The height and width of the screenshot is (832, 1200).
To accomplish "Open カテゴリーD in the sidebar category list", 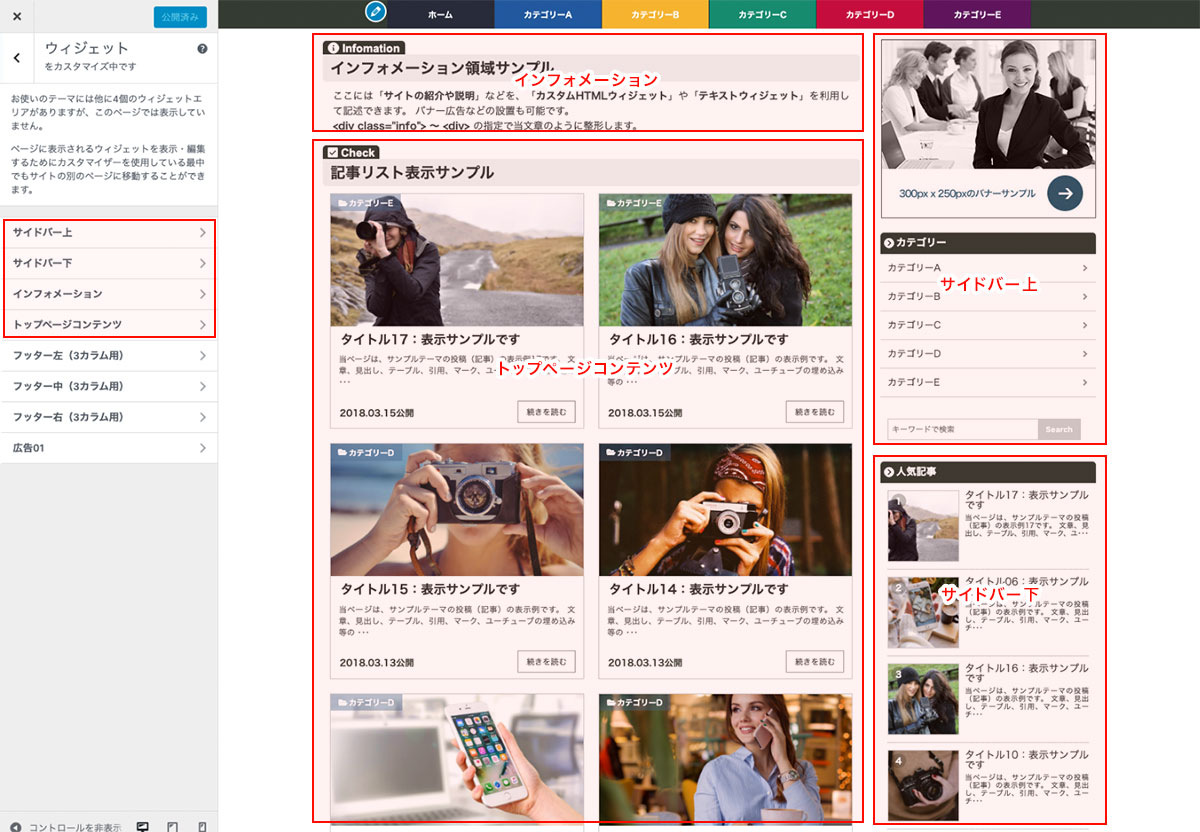I will [x=988, y=354].
